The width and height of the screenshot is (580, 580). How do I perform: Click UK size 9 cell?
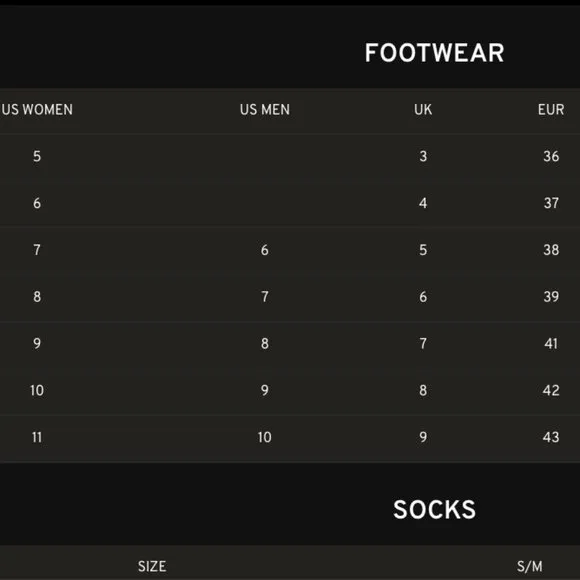tap(423, 437)
